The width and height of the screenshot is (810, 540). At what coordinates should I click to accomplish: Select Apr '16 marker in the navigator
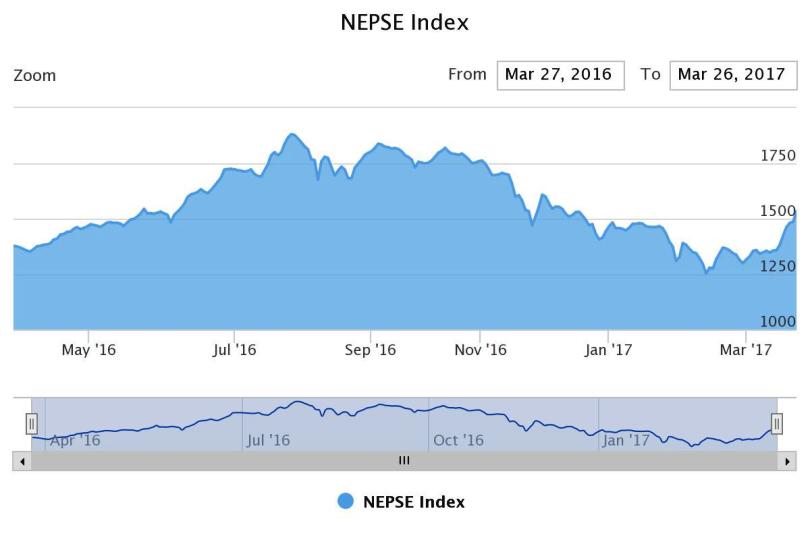point(75,440)
